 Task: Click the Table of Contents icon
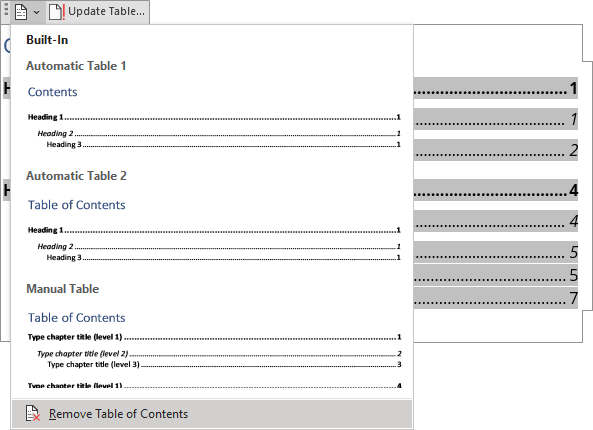21,12
